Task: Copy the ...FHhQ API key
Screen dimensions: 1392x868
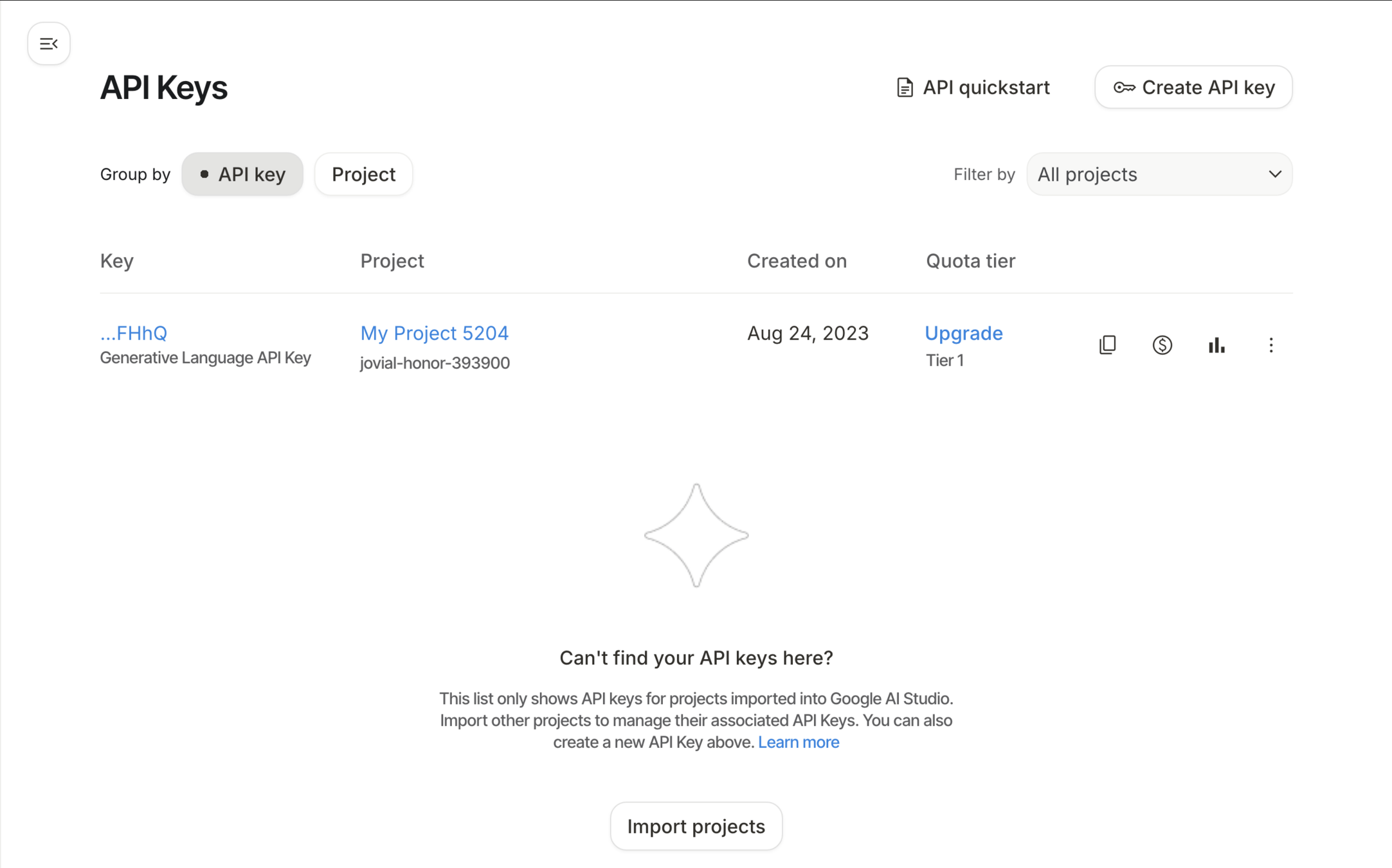Action: click(x=1107, y=345)
